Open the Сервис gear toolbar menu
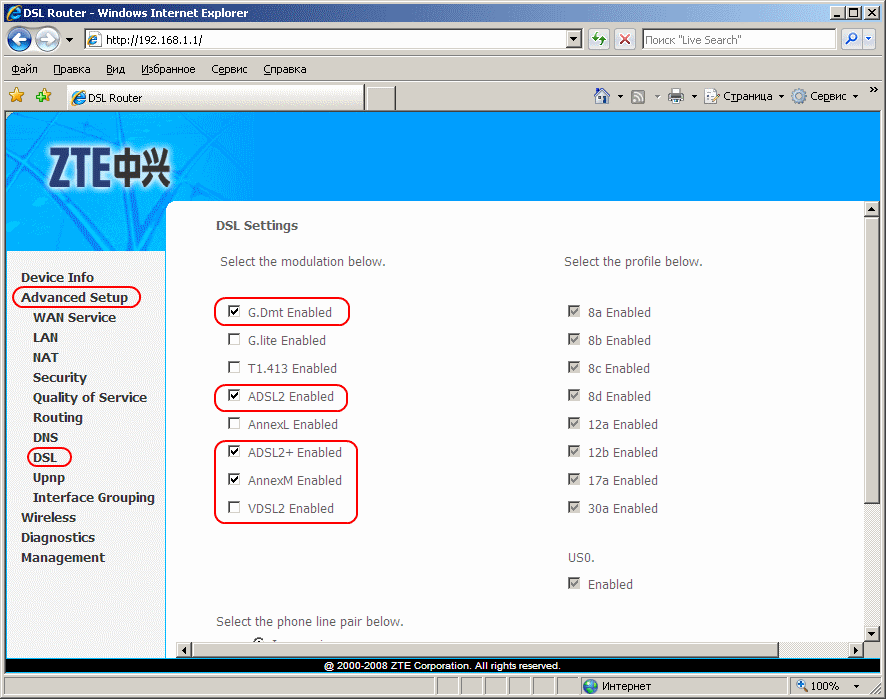This screenshot has height=699, width=886. click(x=824, y=96)
